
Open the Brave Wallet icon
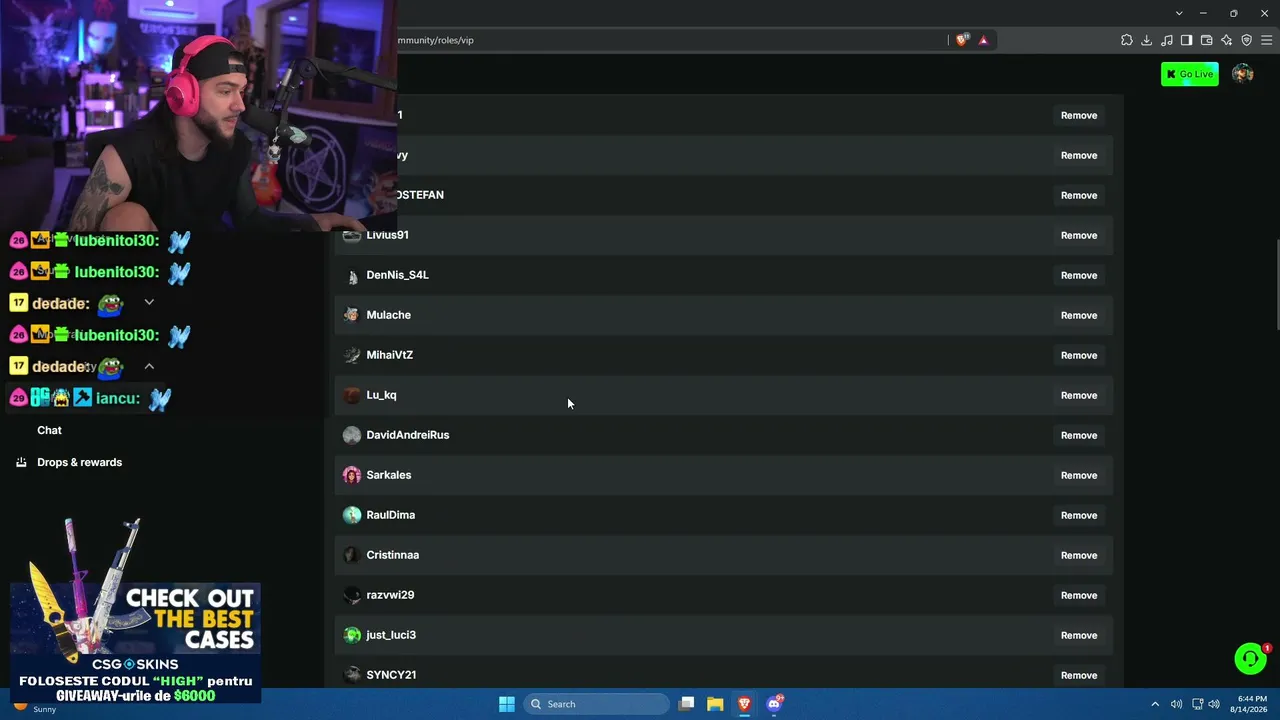point(1207,40)
